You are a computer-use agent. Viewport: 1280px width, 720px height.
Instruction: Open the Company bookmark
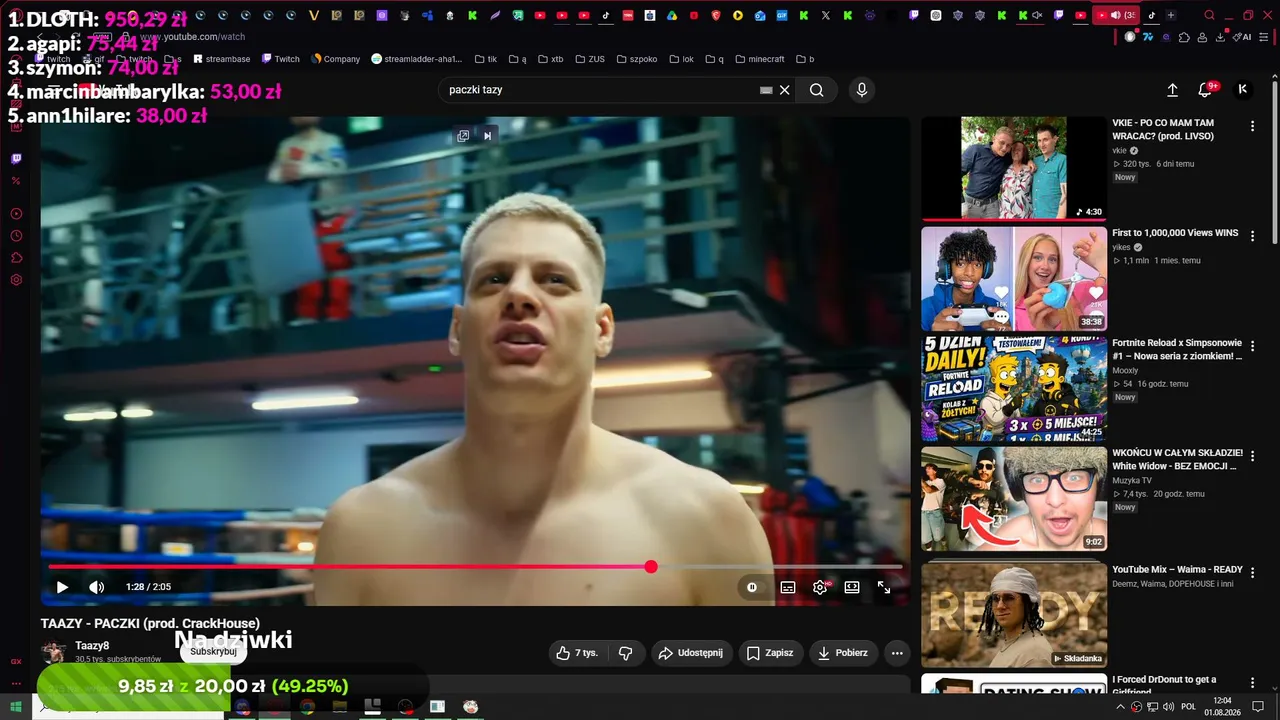pyautogui.click(x=335, y=59)
